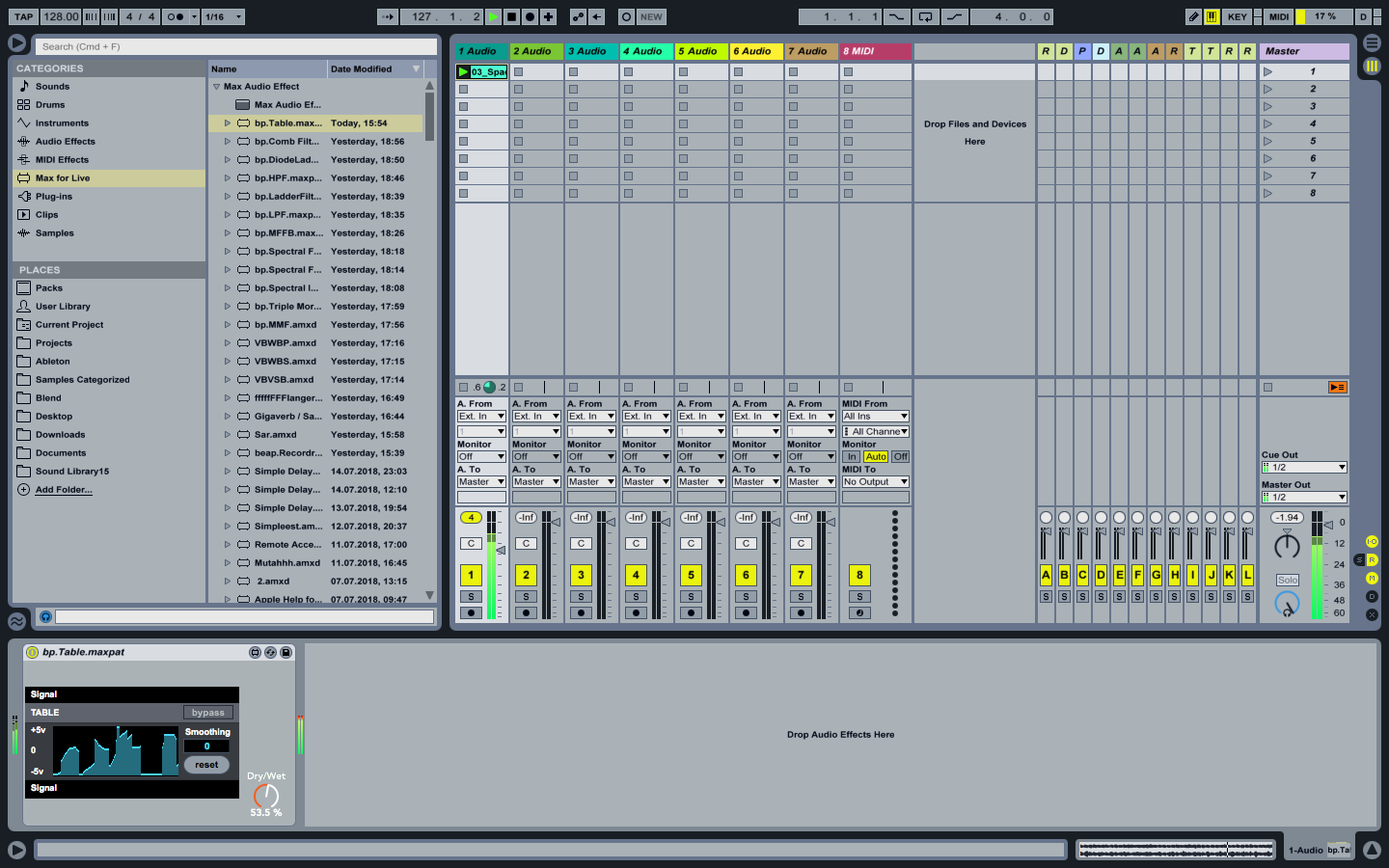Click the transport Play button
This screenshot has width=1389, height=868.
coord(494,16)
